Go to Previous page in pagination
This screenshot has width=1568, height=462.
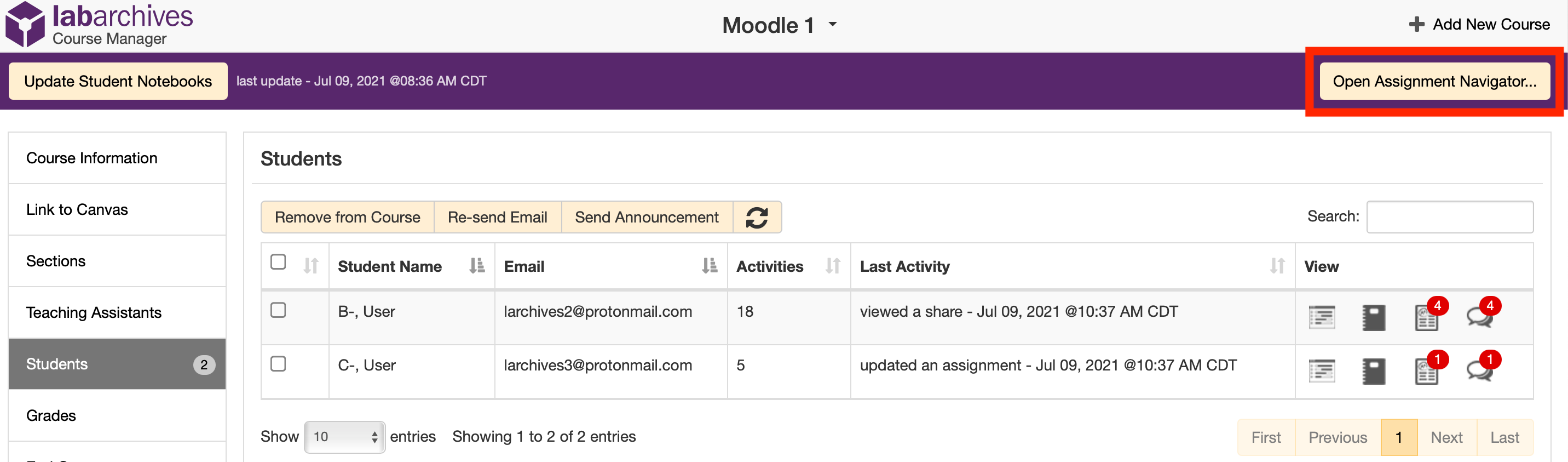click(x=1338, y=438)
